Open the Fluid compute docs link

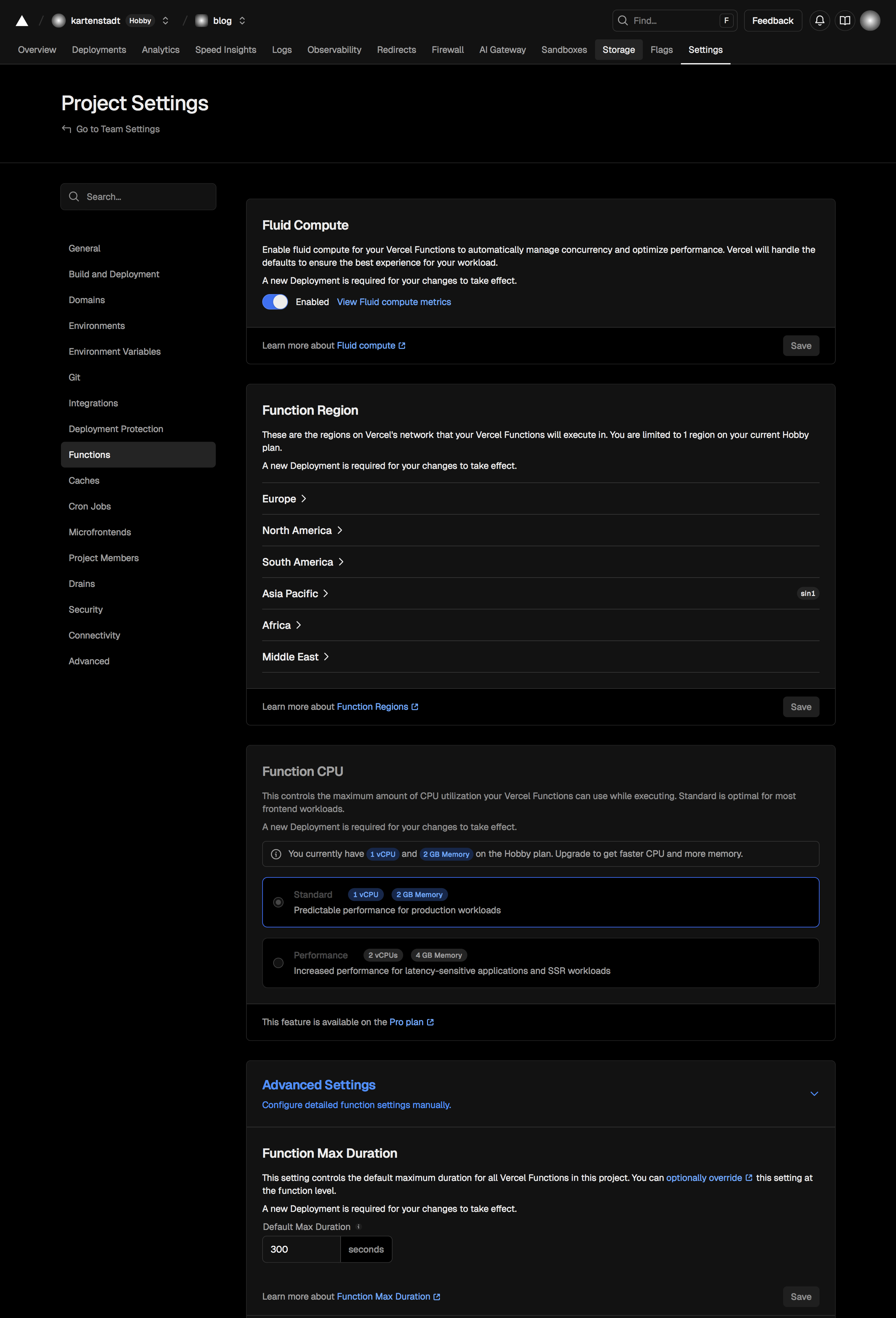(x=371, y=346)
